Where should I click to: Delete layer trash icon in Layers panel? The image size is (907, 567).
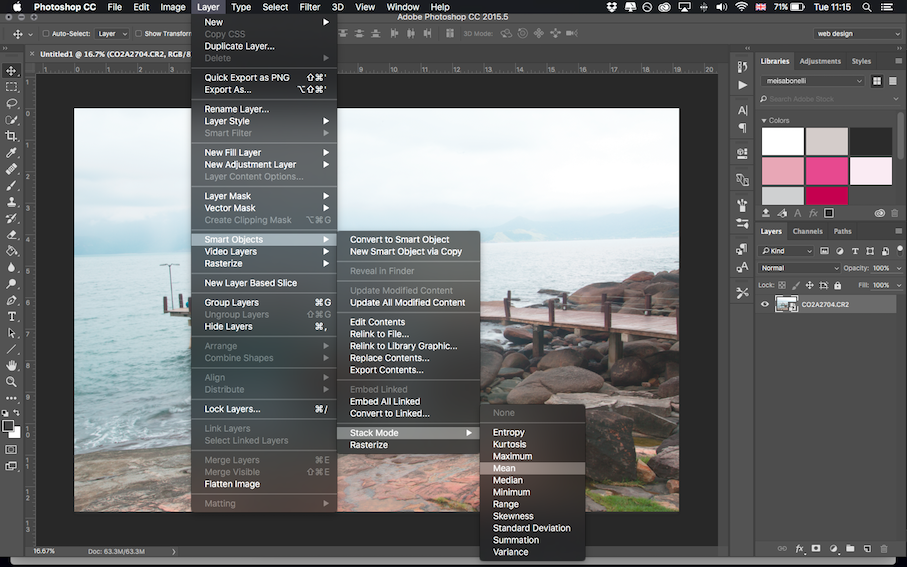click(x=883, y=548)
